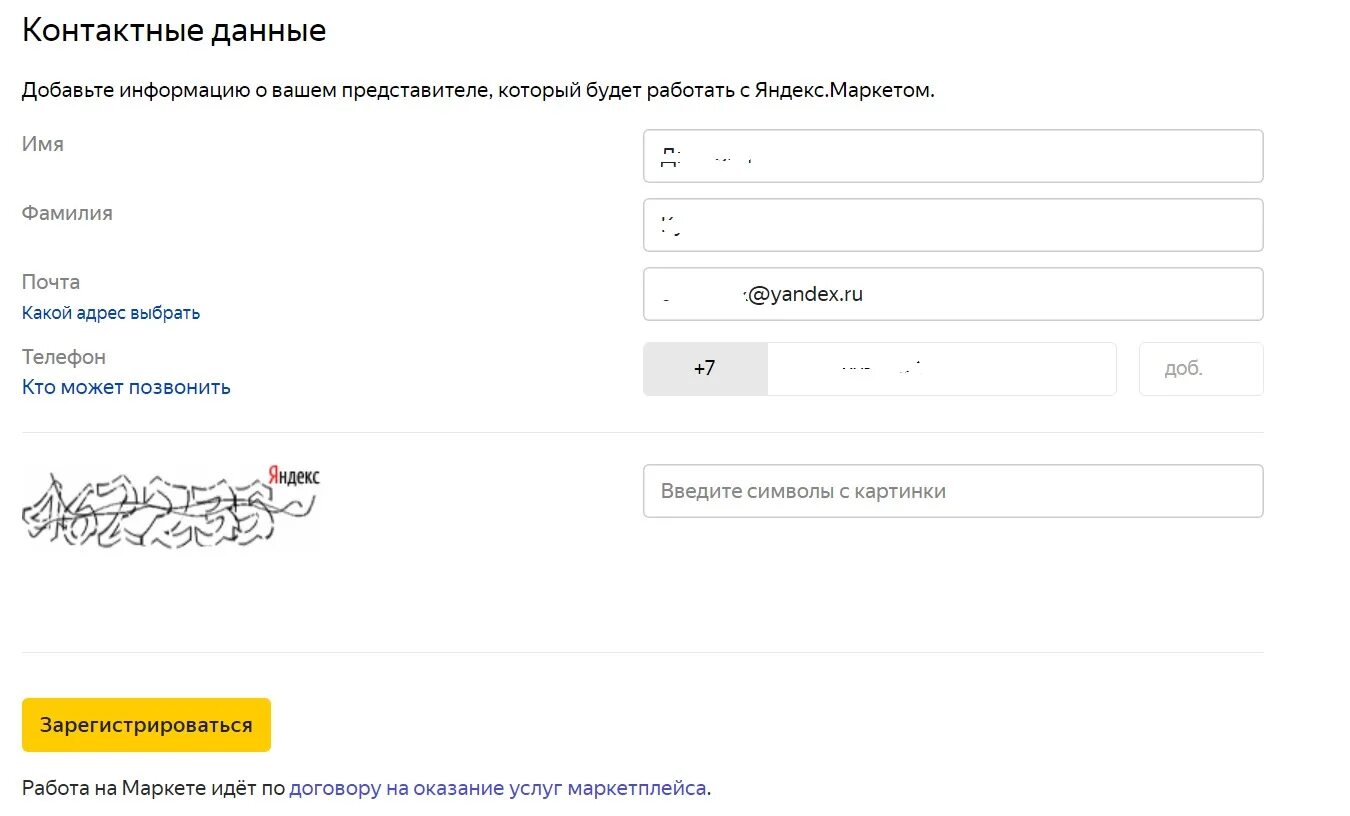Click the phone number input field

click(x=941, y=369)
